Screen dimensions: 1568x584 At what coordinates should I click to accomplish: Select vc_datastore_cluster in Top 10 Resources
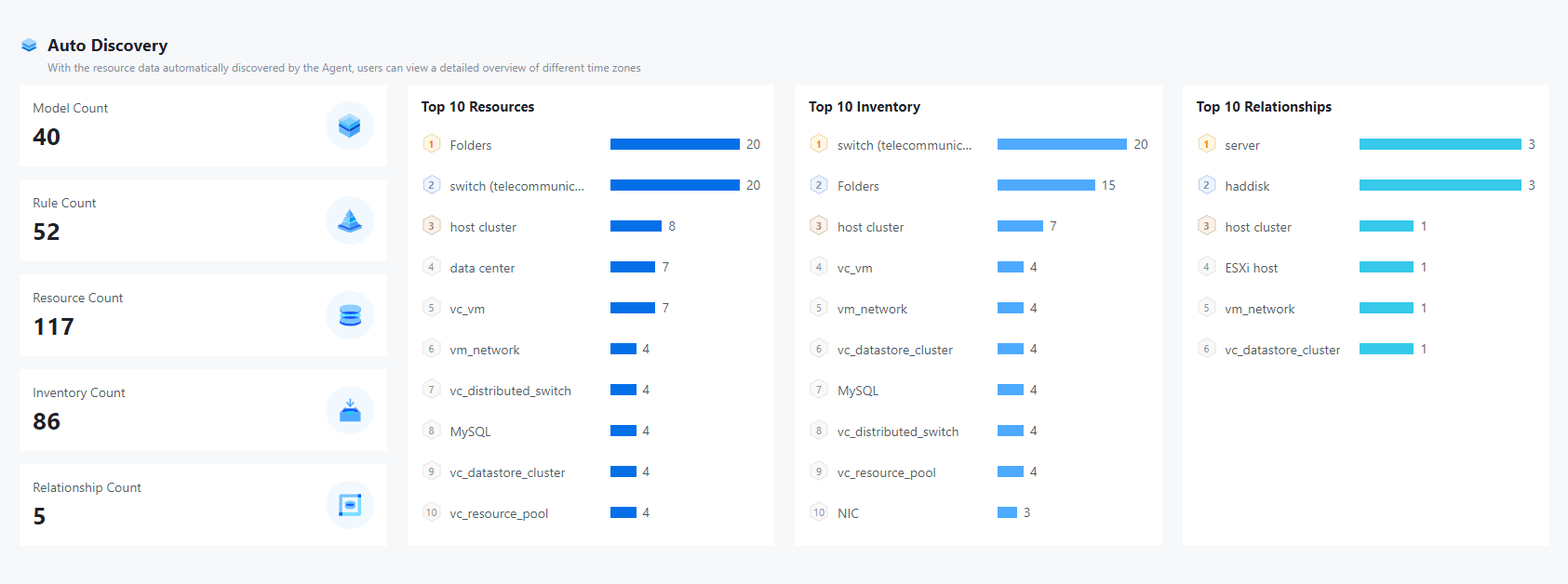coord(507,472)
